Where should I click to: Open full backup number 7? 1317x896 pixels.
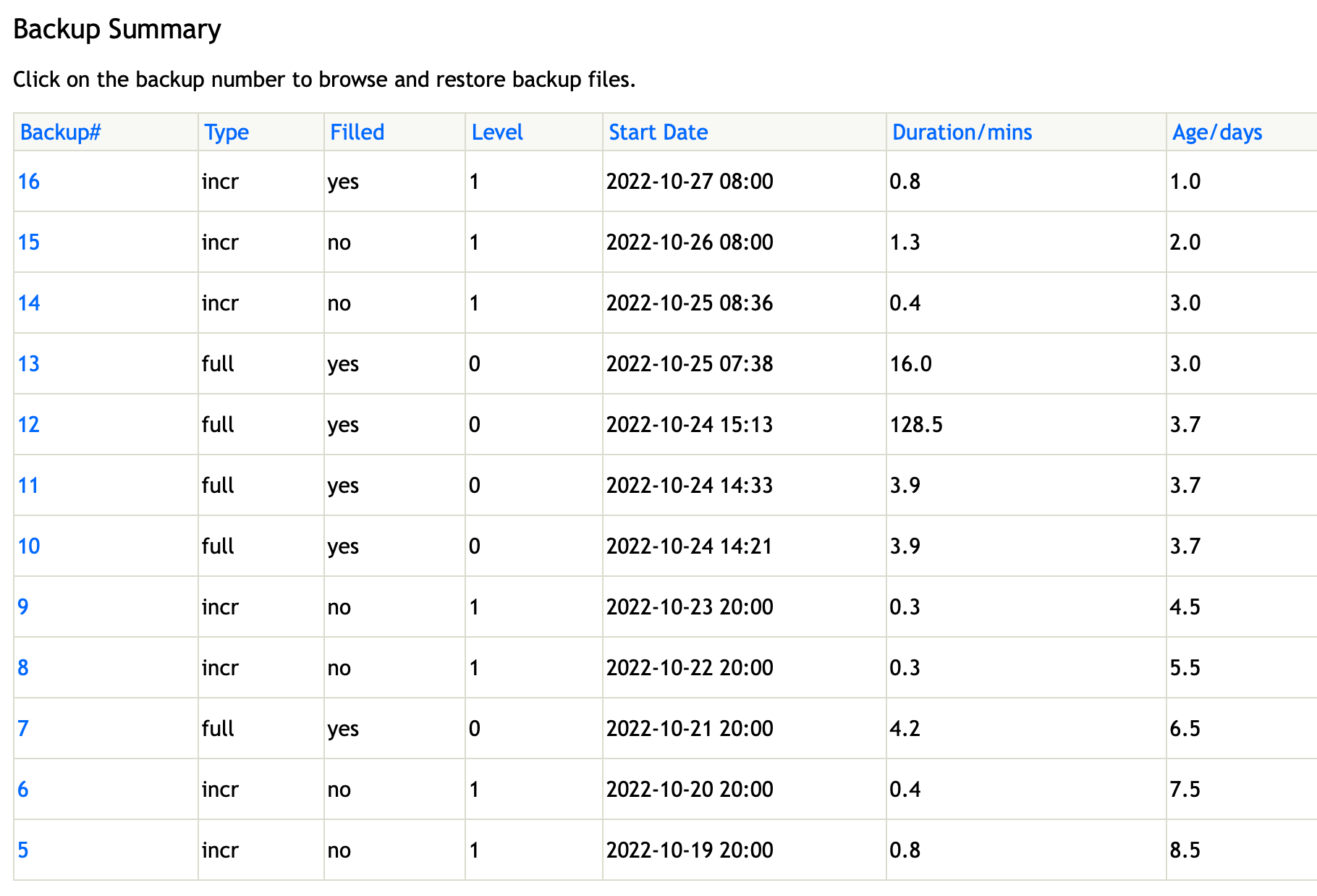pos(23,729)
